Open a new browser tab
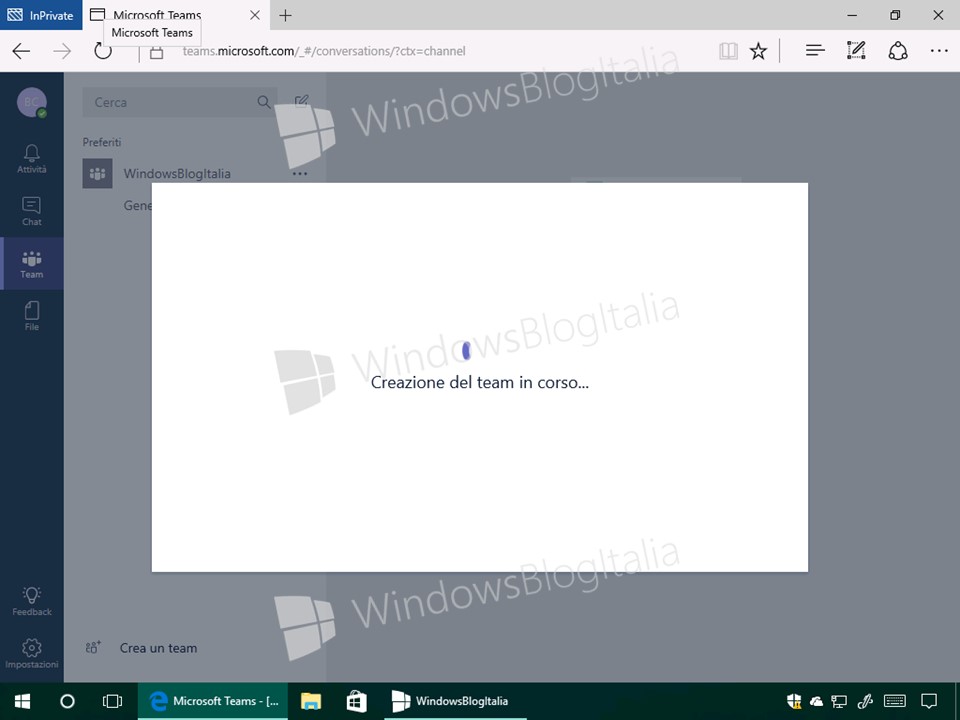This screenshot has width=960, height=720. point(285,15)
